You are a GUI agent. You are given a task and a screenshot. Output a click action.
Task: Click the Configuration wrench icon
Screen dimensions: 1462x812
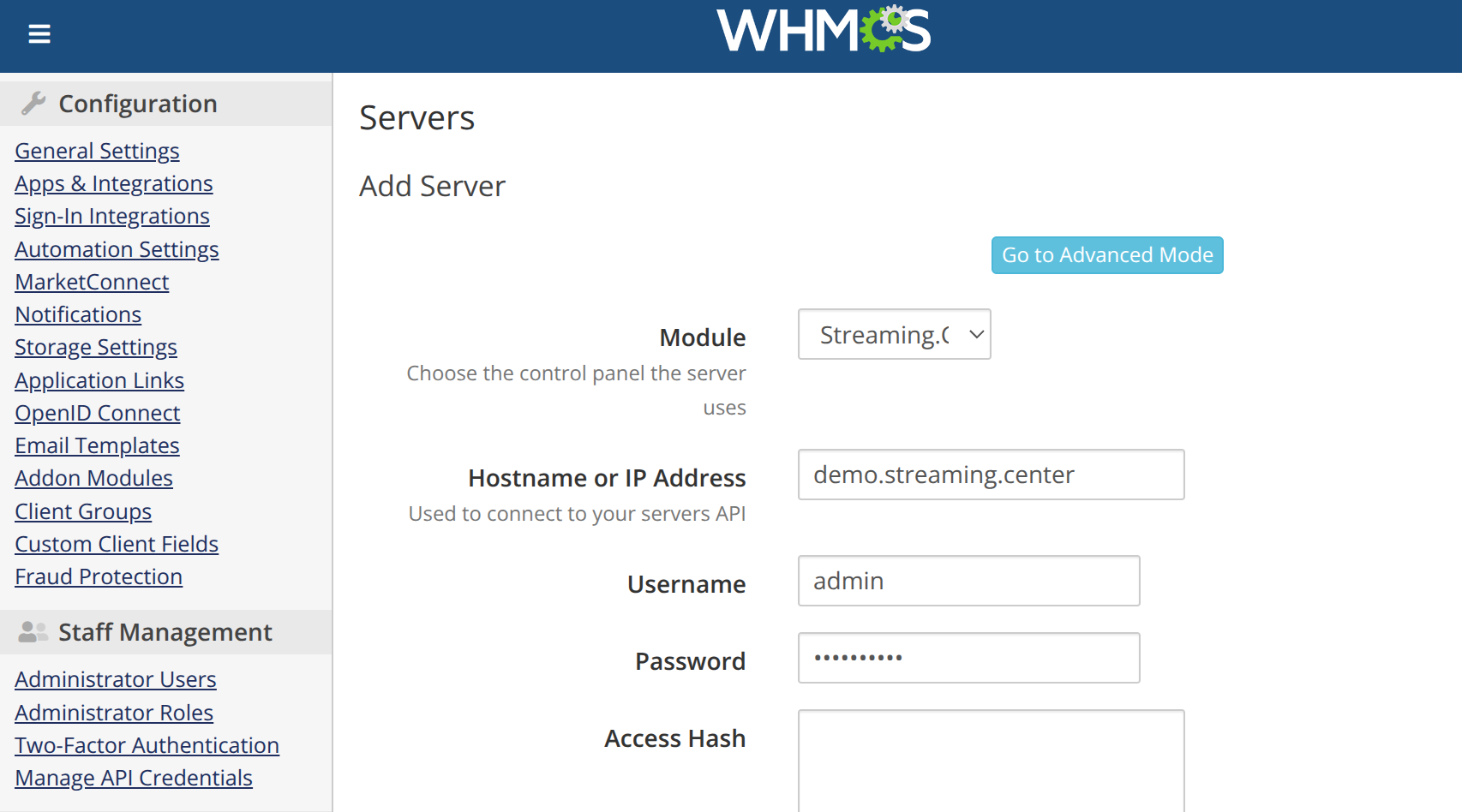tap(33, 104)
